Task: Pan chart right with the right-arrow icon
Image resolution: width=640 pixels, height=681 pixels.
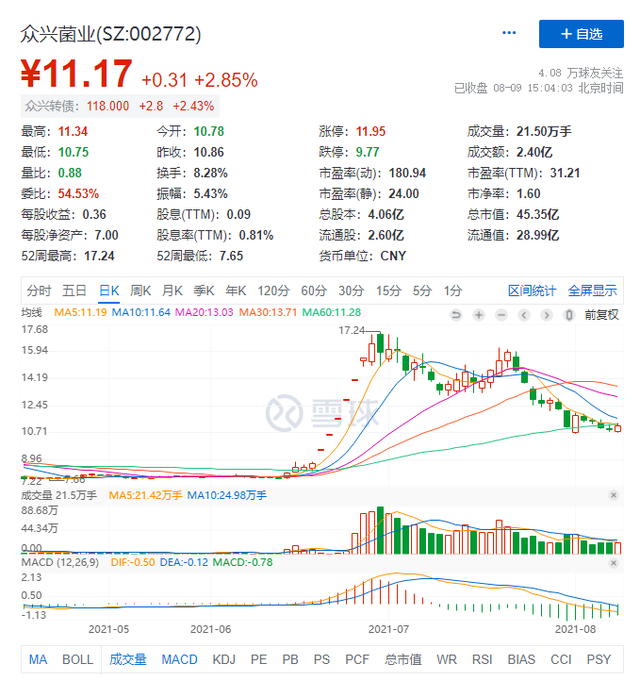Action: pyautogui.click(x=546, y=315)
